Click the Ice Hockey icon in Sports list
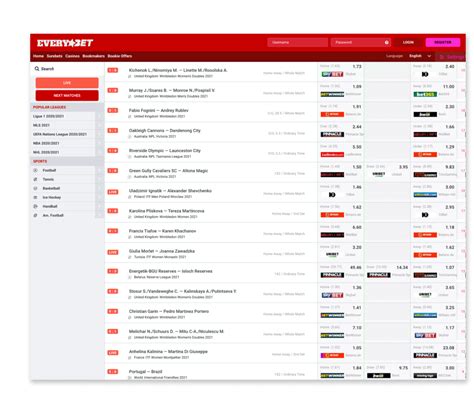474x414 pixels. (35, 197)
